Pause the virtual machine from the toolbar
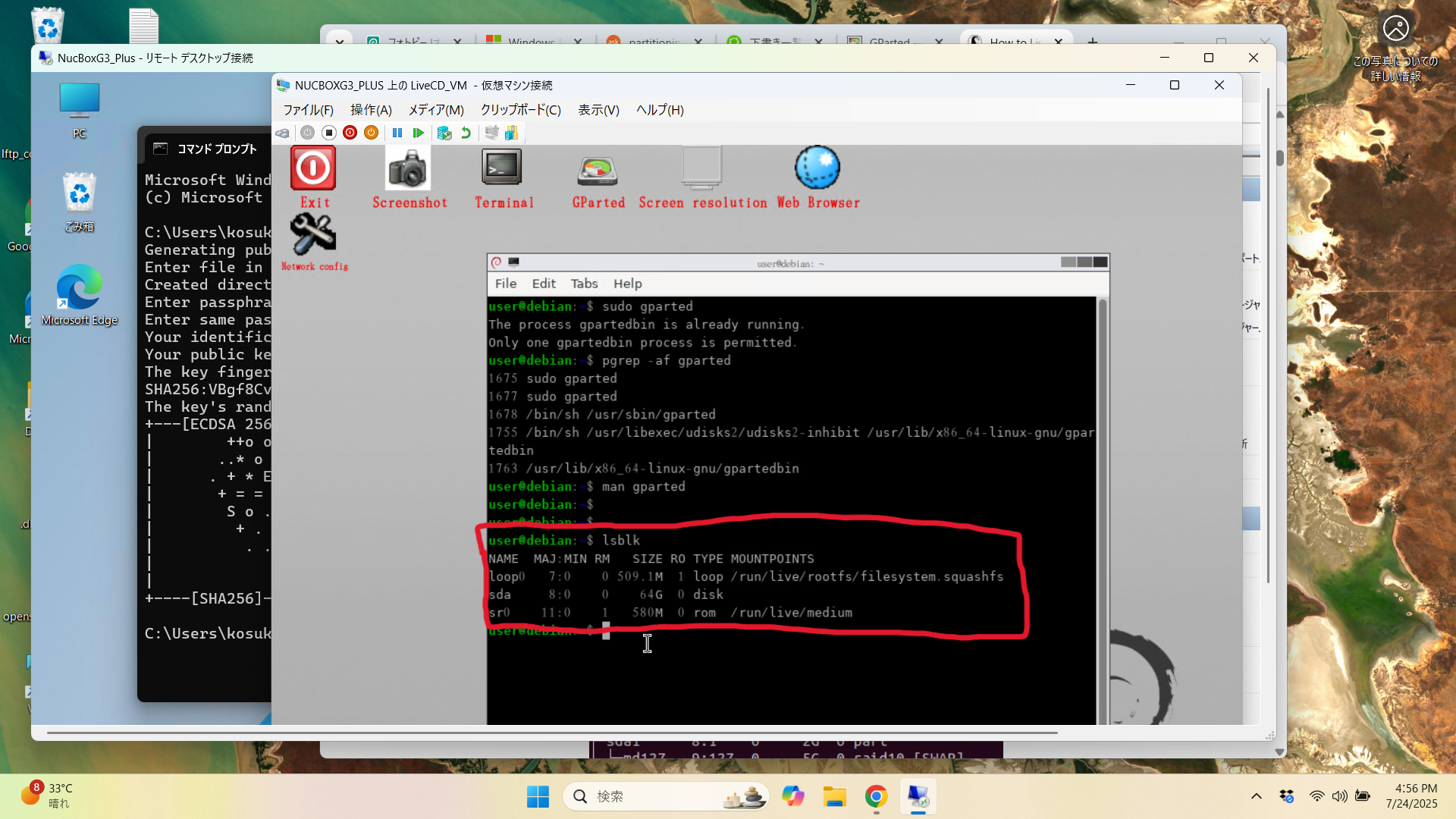The height and width of the screenshot is (819, 1456). click(397, 133)
